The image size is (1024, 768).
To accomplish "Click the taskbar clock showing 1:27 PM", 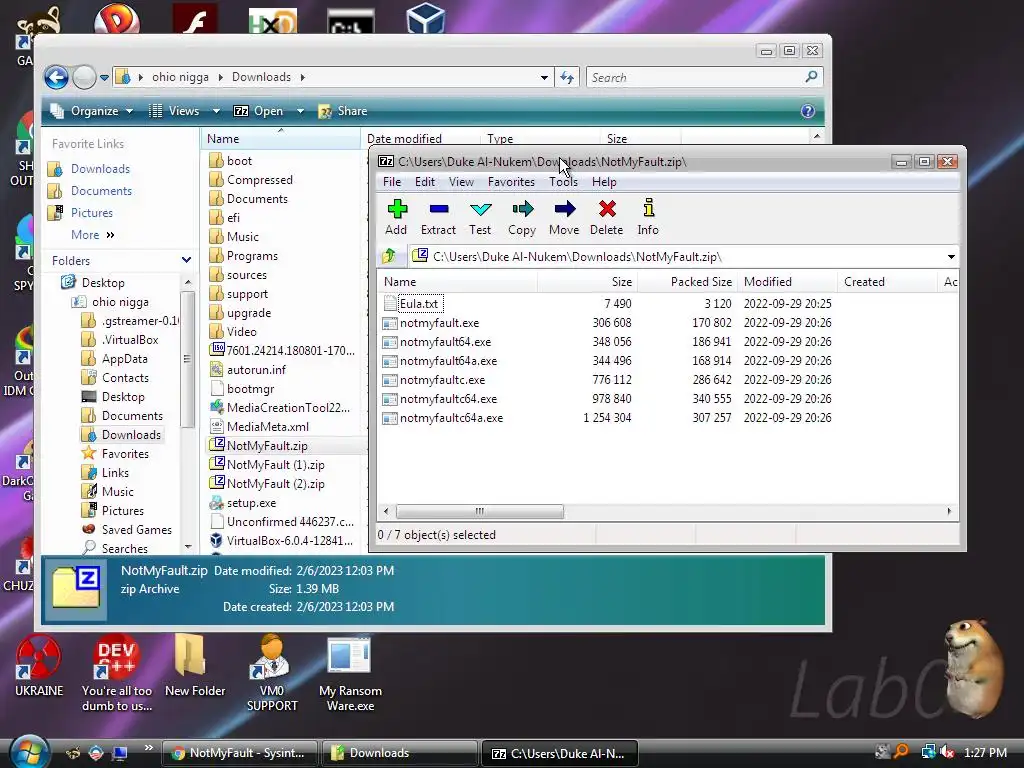I will pos(985,752).
